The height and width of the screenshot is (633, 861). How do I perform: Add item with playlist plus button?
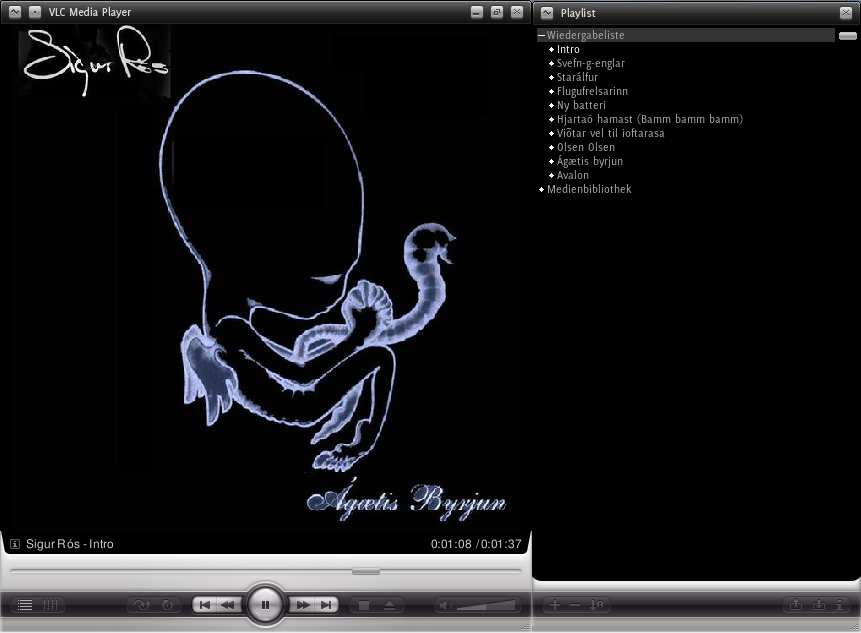[556, 605]
